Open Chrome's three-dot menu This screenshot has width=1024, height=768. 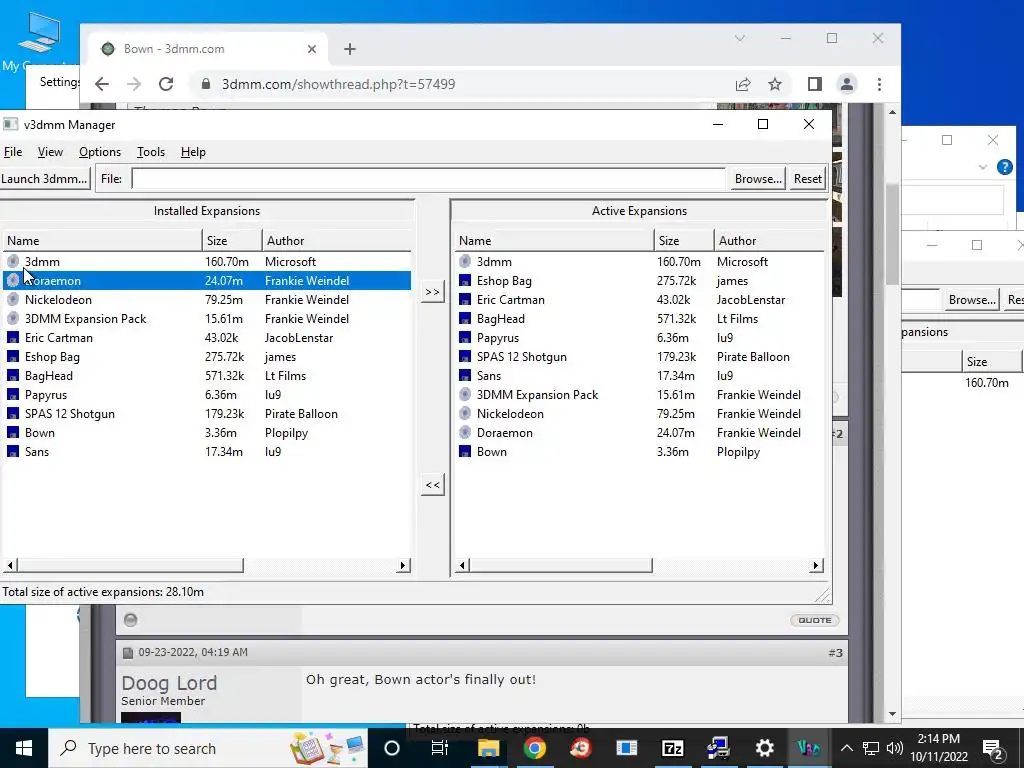click(879, 84)
